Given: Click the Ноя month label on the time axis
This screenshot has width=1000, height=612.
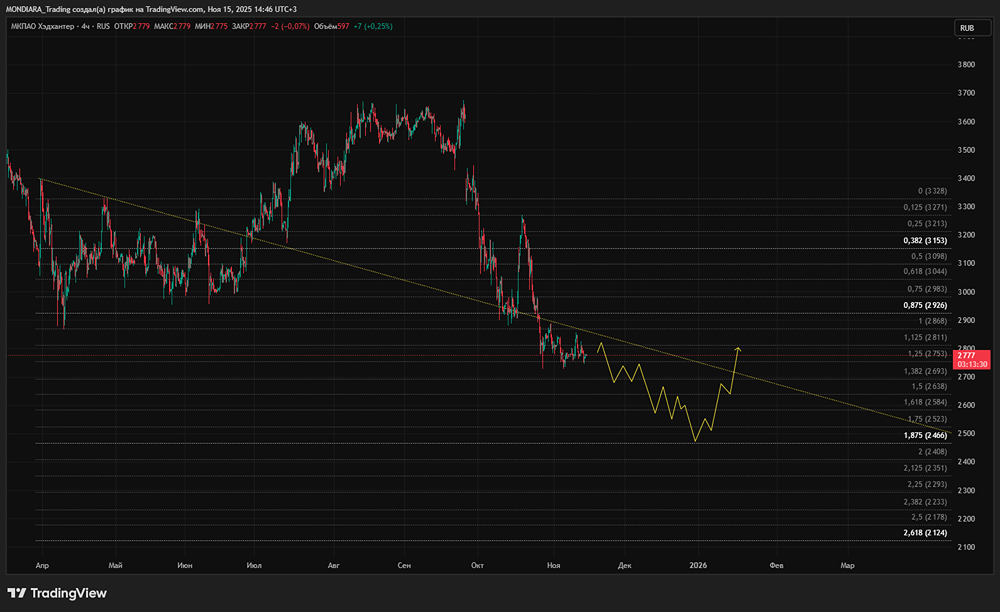Looking at the screenshot, I should coord(554,565).
